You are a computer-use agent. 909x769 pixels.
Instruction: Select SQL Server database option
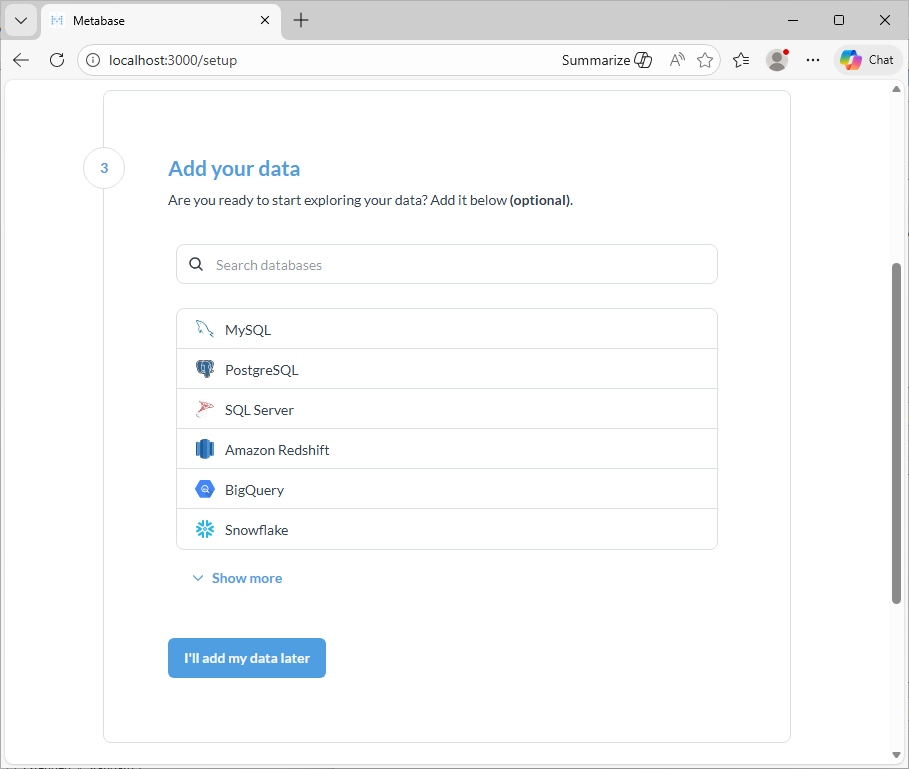[x=447, y=409]
